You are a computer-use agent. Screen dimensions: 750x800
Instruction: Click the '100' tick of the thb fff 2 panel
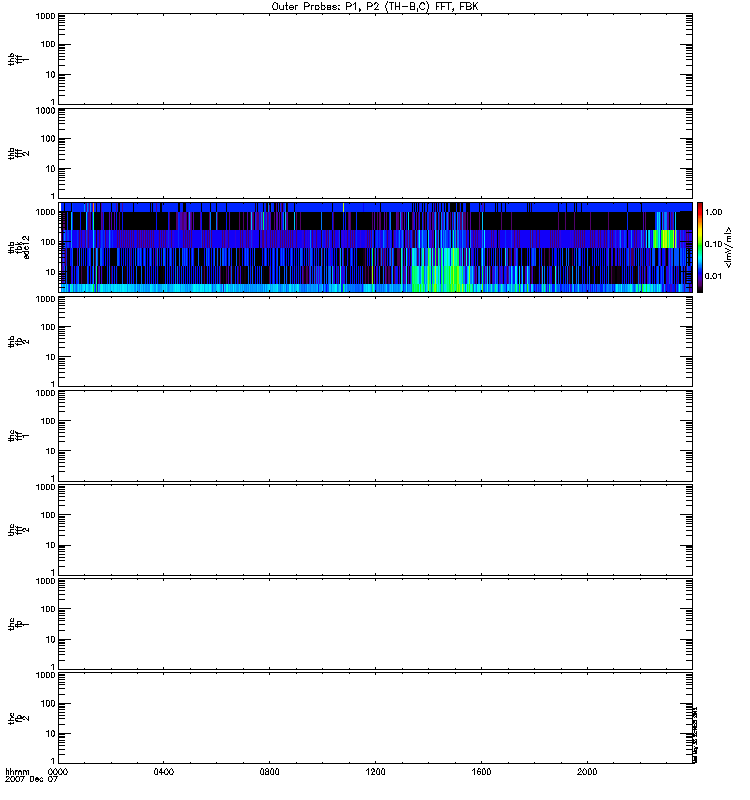(x=48, y=139)
